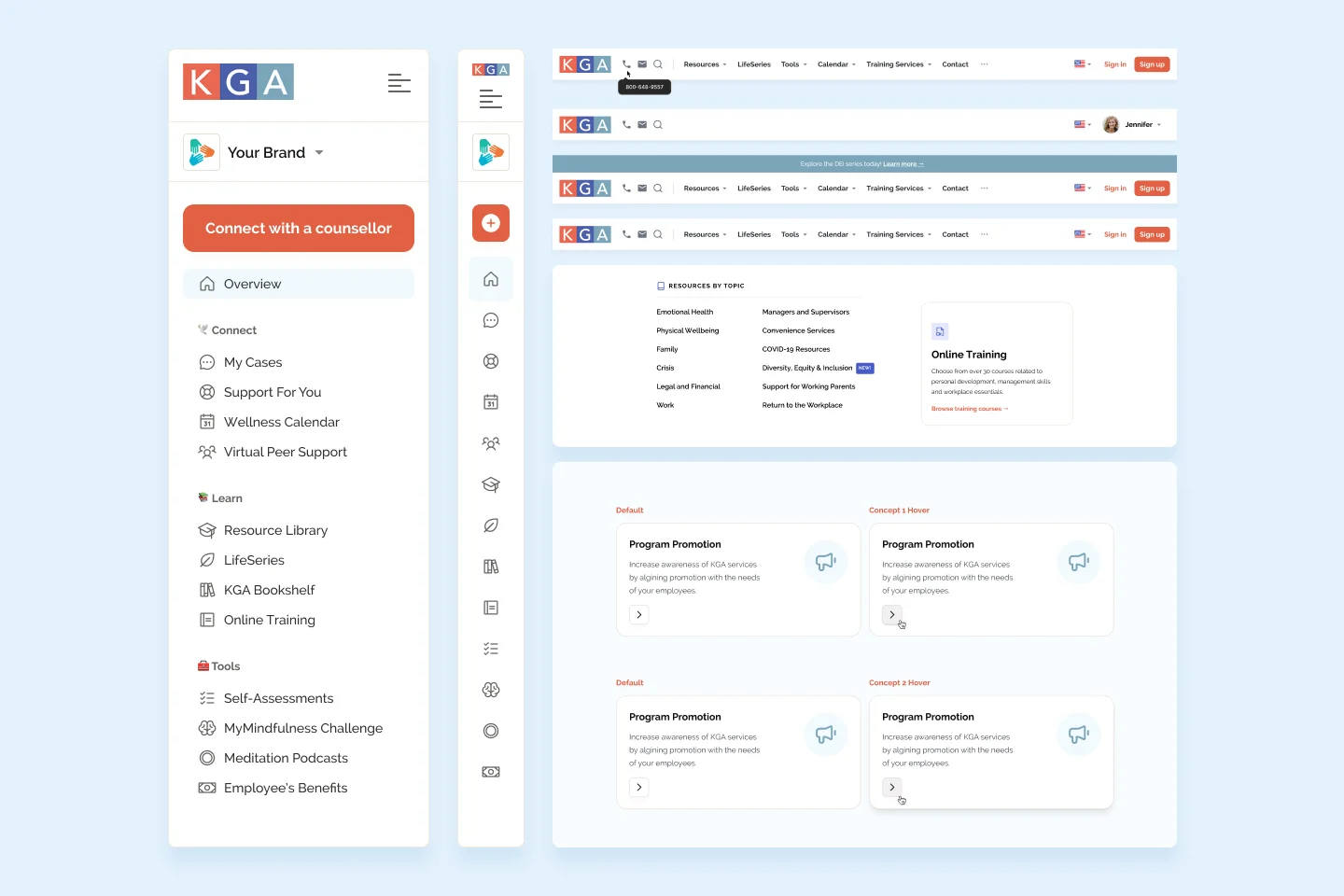Open Managers and Supervisors topic
The height and width of the screenshot is (896, 1344).
click(x=805, y=312)
